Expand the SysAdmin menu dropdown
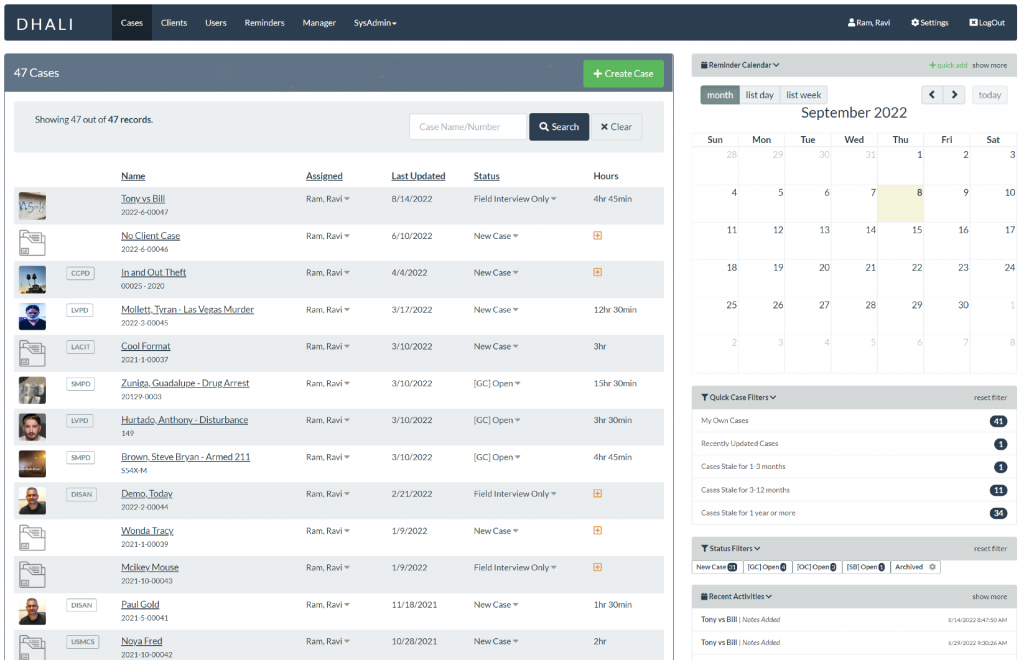 375,22
